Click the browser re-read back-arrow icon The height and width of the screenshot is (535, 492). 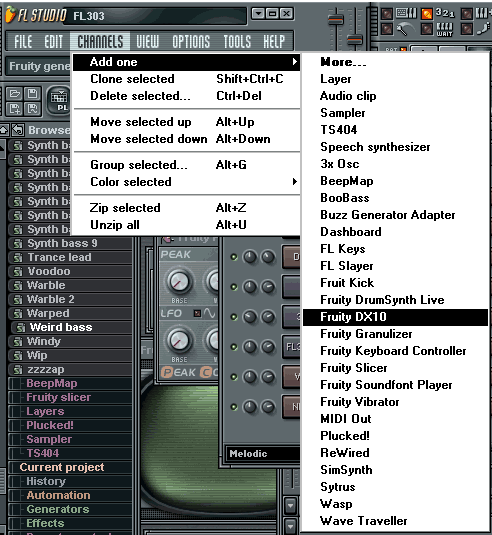click(18, 130)
